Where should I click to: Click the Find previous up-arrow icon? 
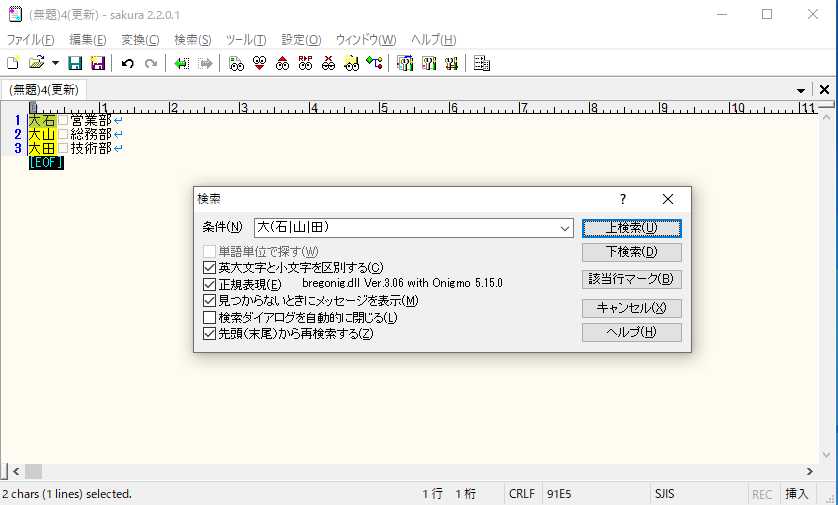click(282, 63)
